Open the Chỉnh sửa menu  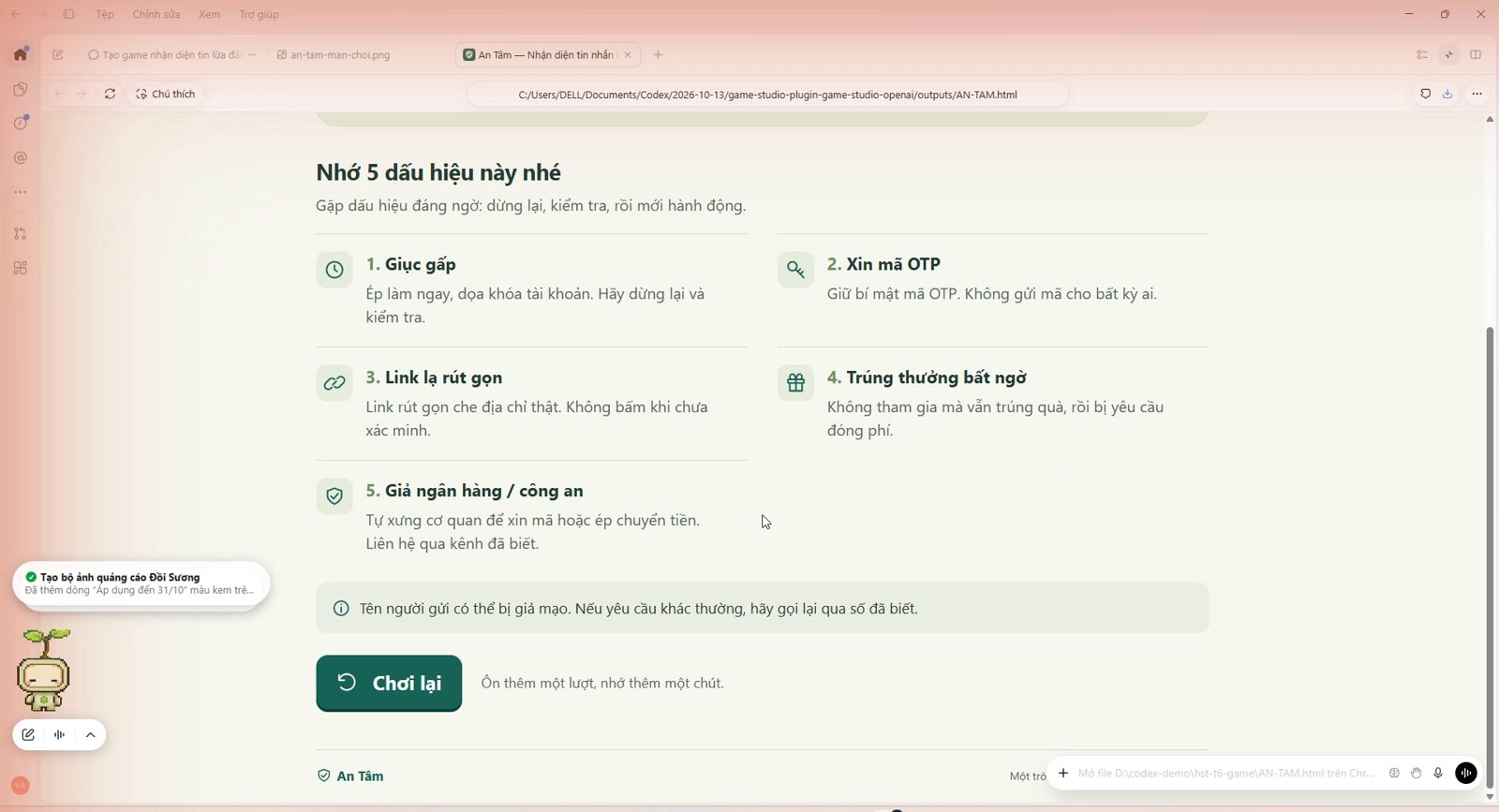[156, 14]
